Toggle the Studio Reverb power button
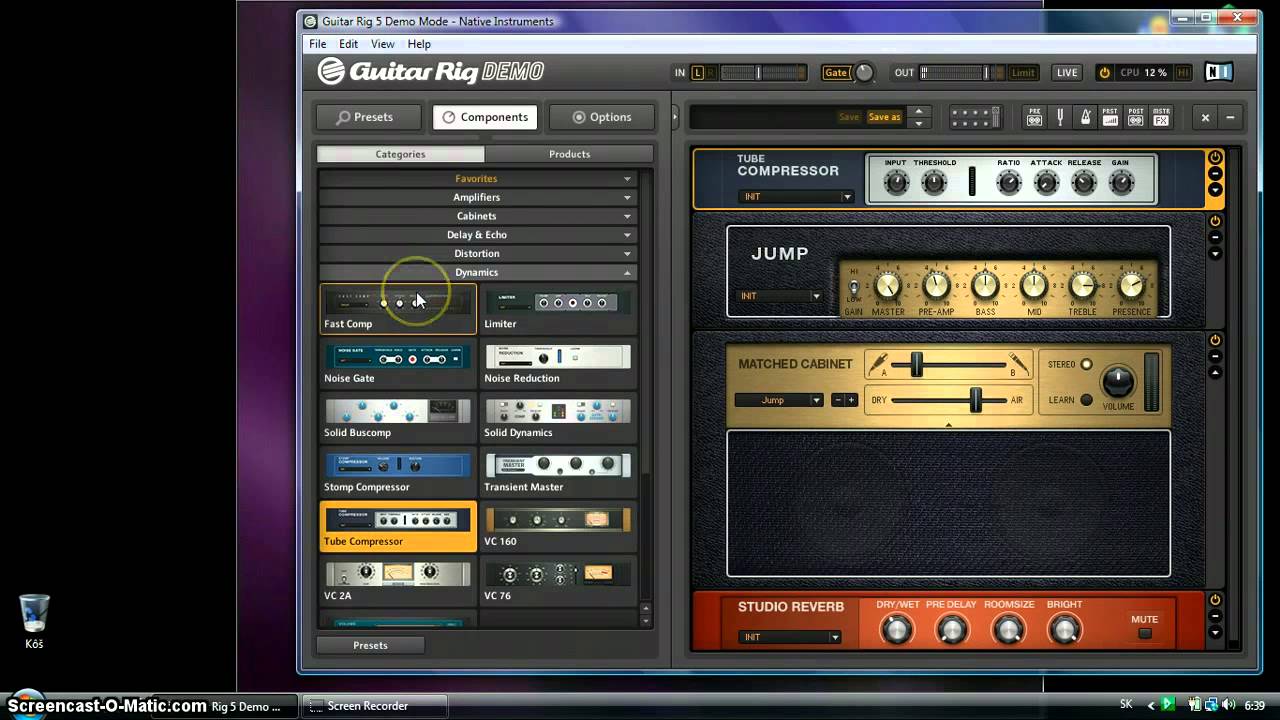 coord(1215,600)
